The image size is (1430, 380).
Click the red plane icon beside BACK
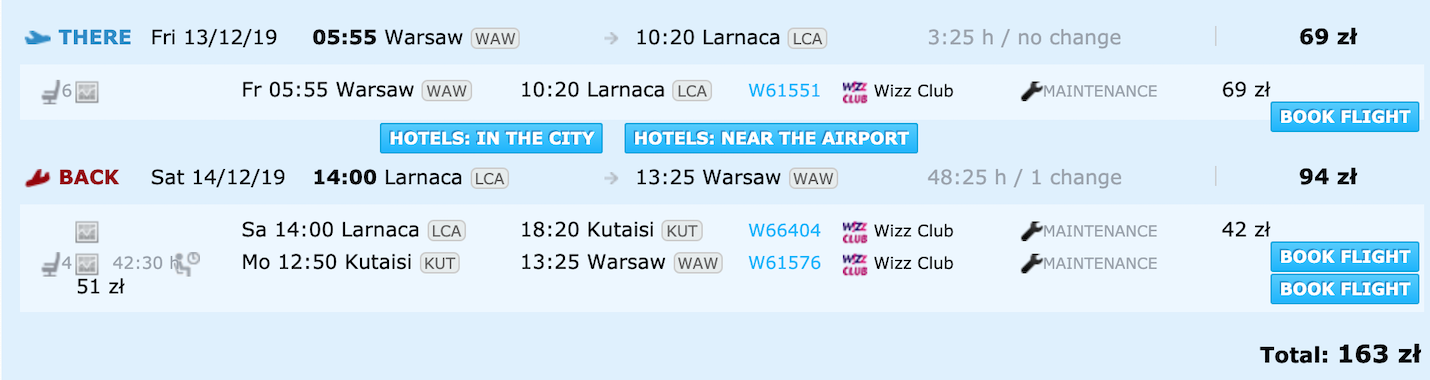[x=38, y=178]
